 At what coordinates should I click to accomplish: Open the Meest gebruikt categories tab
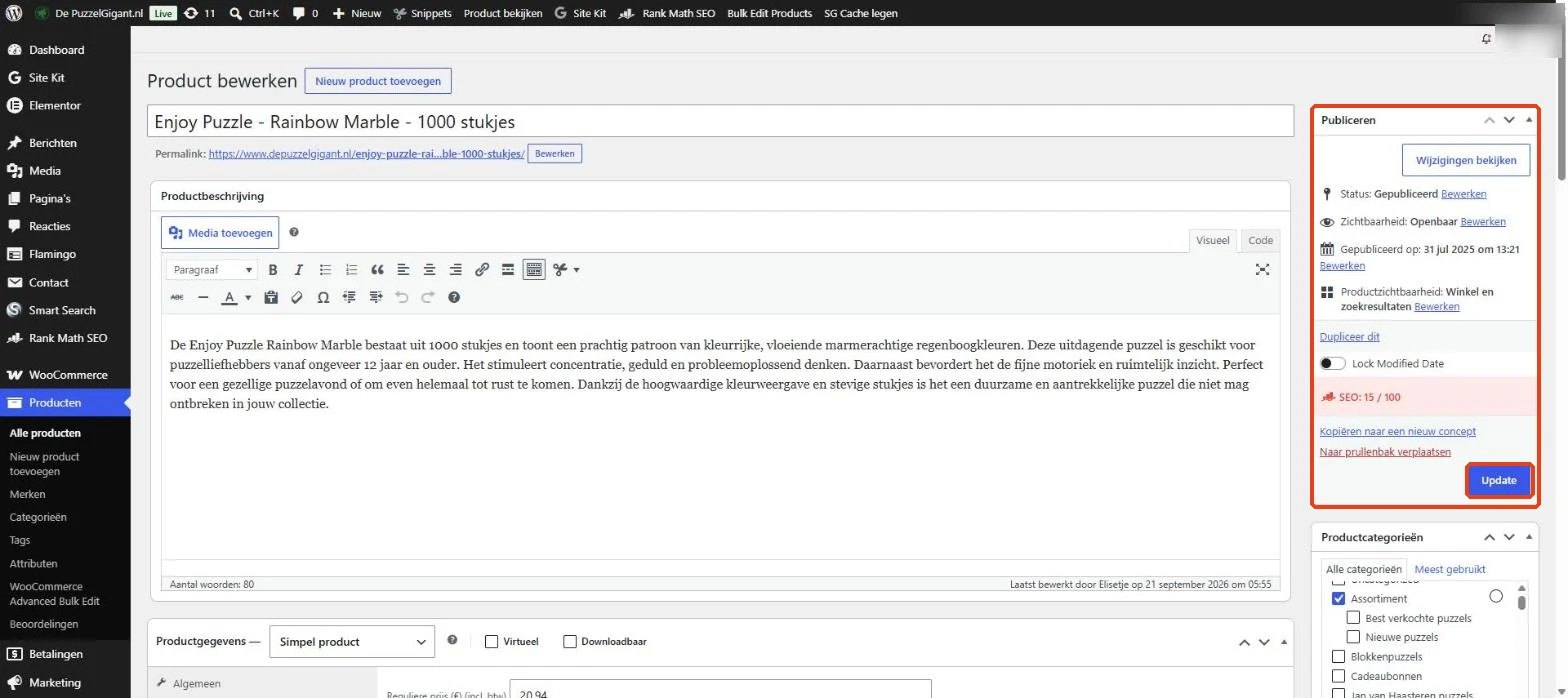click(1450, 569)
